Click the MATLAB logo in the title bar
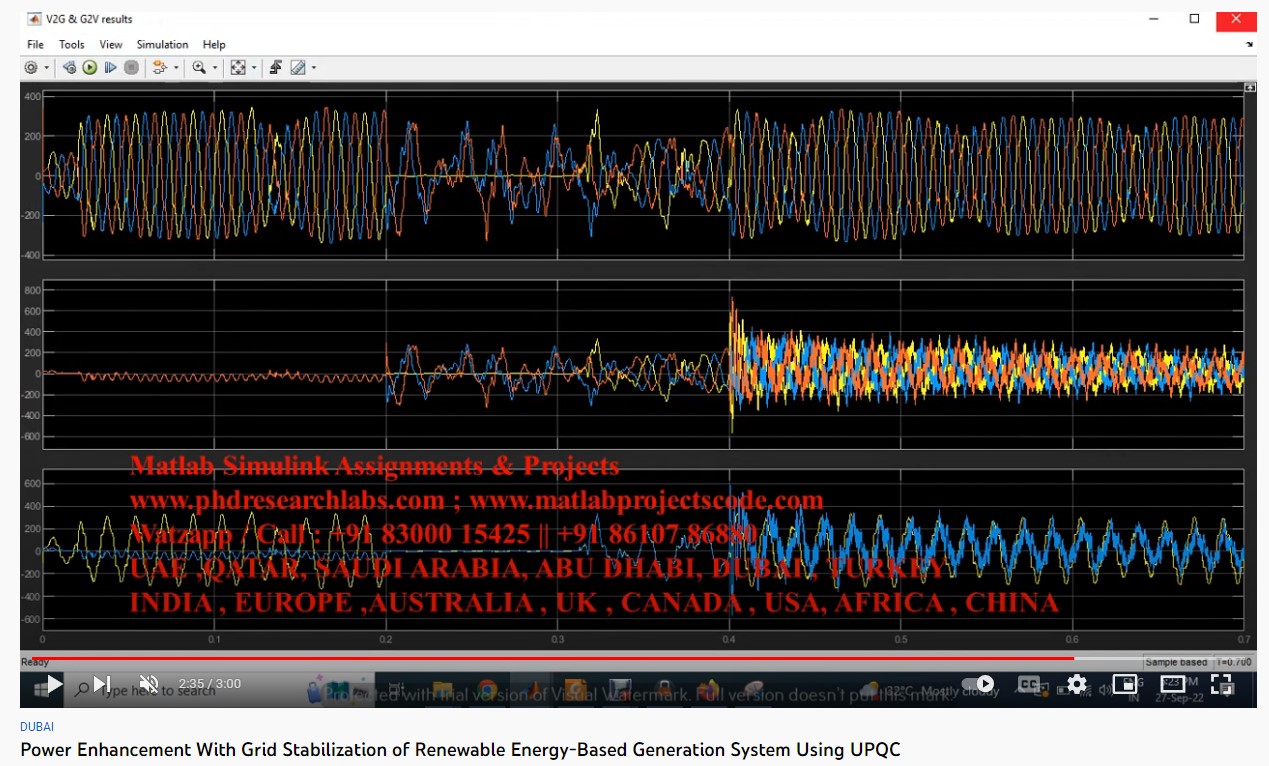The image size is (1269, 766). [x=34, y=19]
